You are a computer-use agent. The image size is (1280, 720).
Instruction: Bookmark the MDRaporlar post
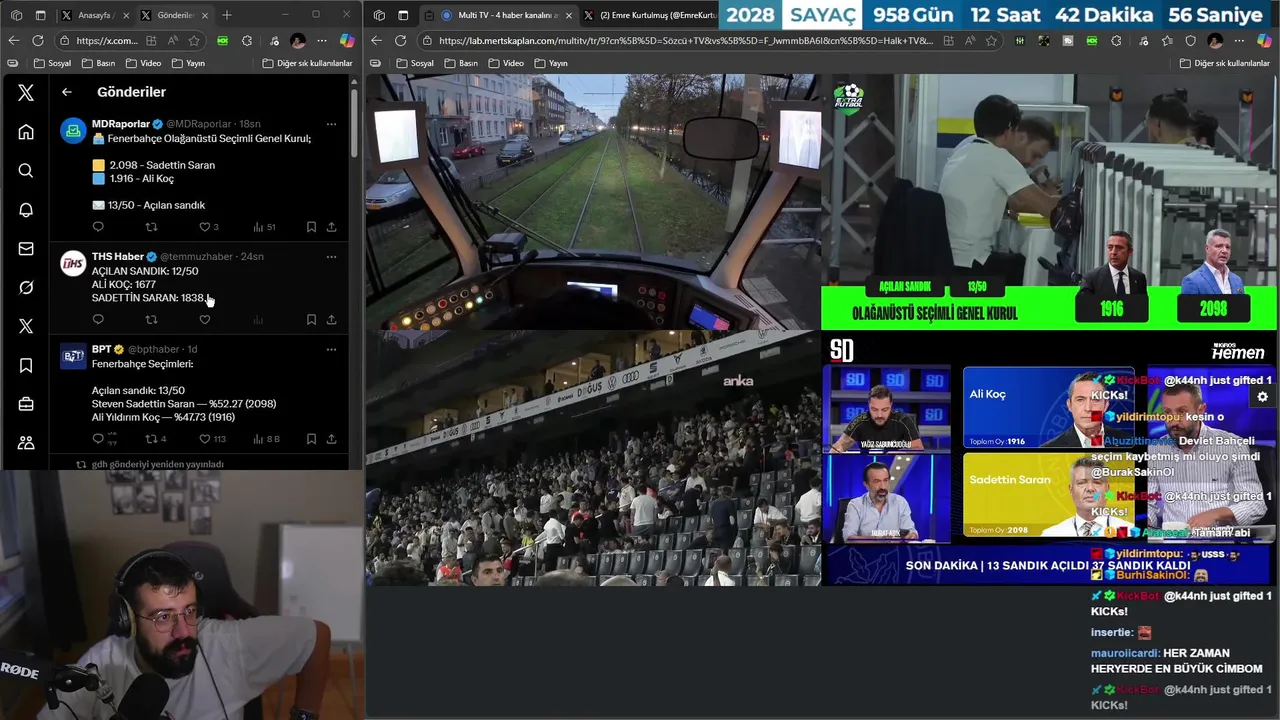click(x=311, y=227)
